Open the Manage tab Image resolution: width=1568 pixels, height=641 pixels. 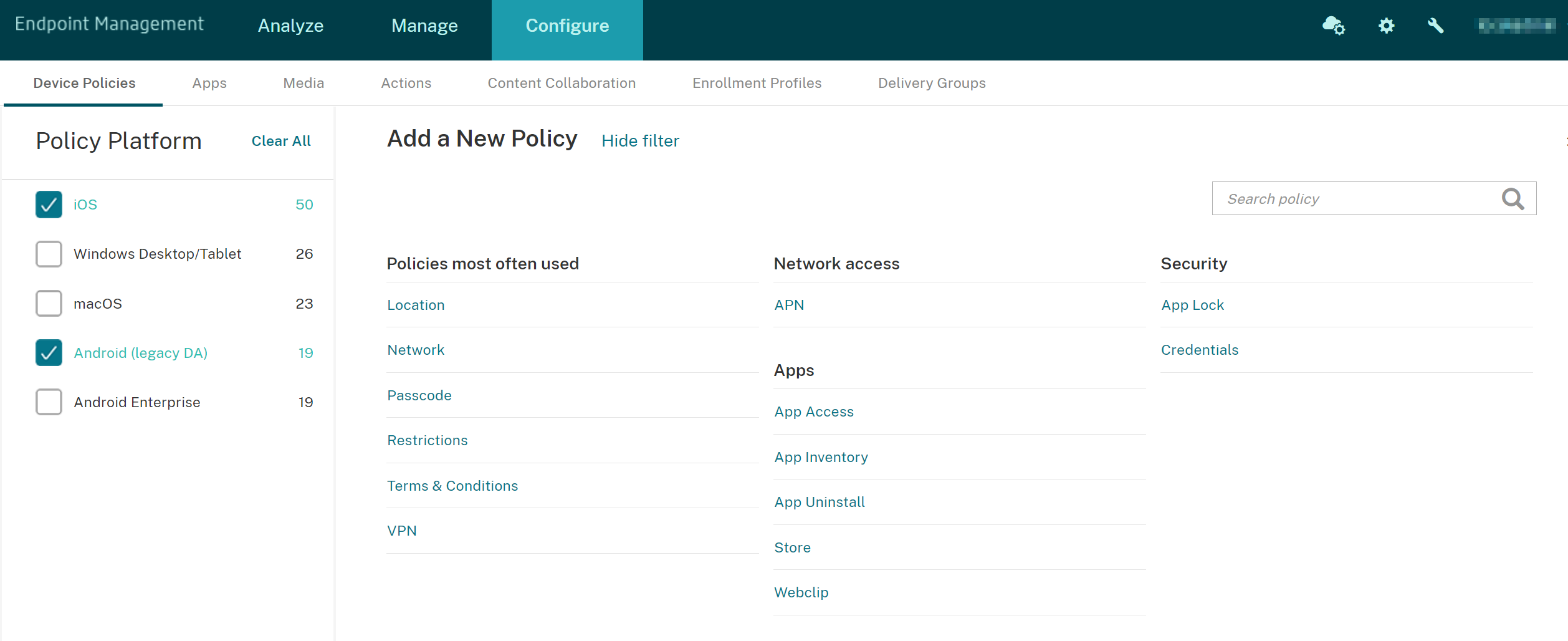click(424, 26)
